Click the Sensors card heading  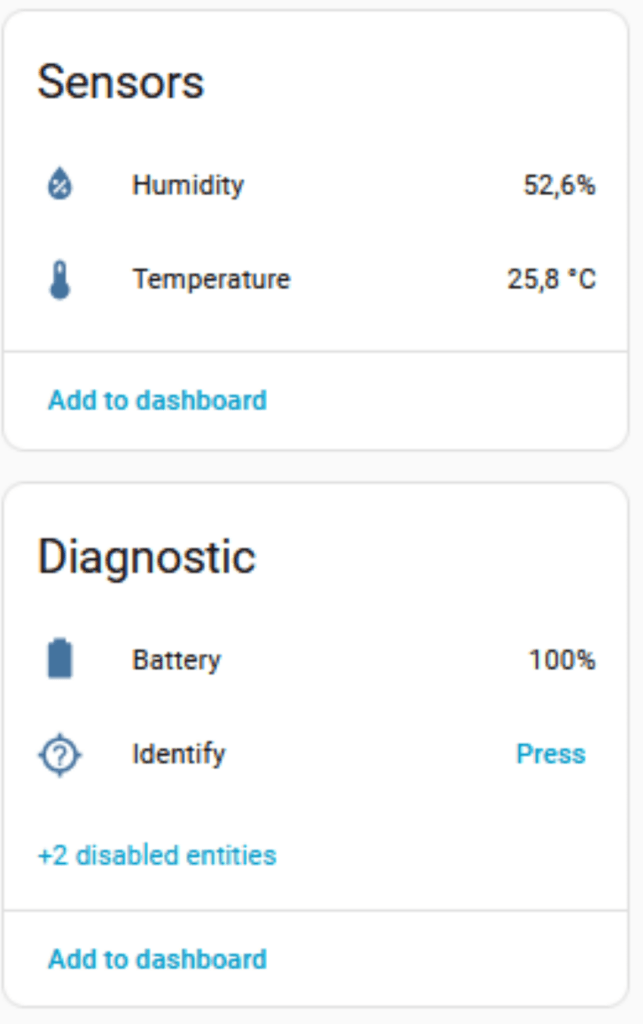pos(121,82)
